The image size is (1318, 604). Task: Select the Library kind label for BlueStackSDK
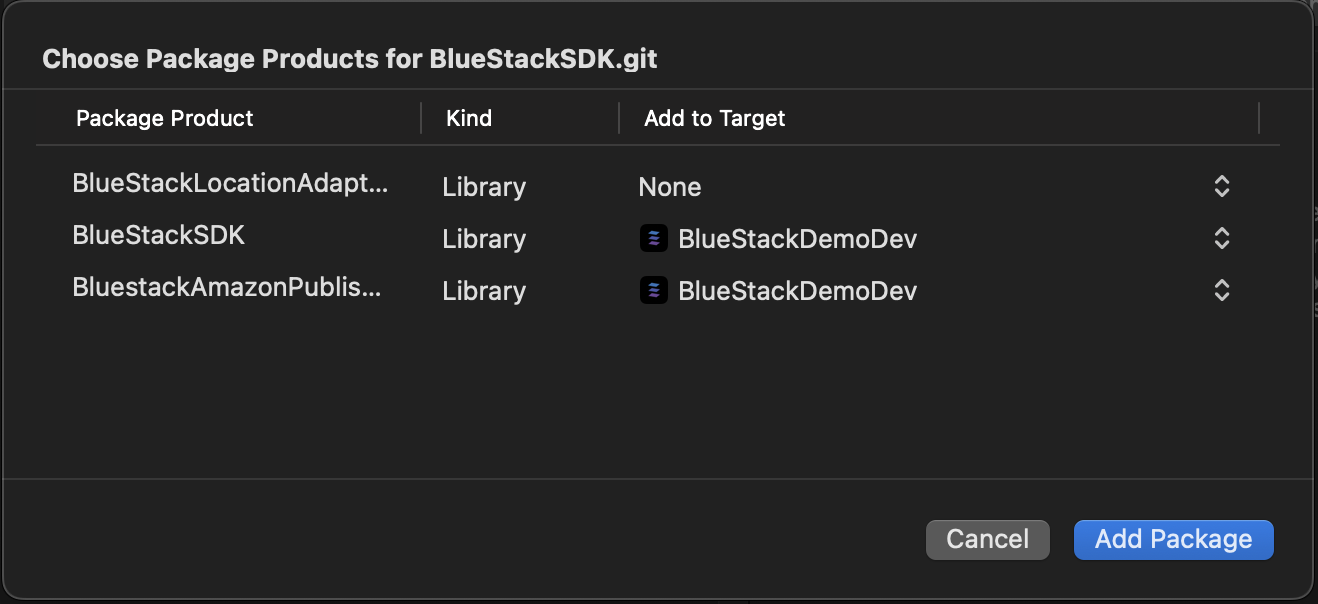[483, 238]
